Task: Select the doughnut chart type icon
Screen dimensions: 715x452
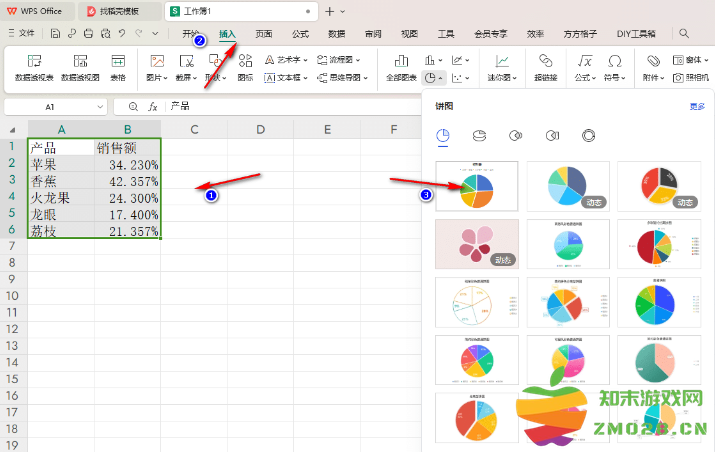Action: point(589,135)
